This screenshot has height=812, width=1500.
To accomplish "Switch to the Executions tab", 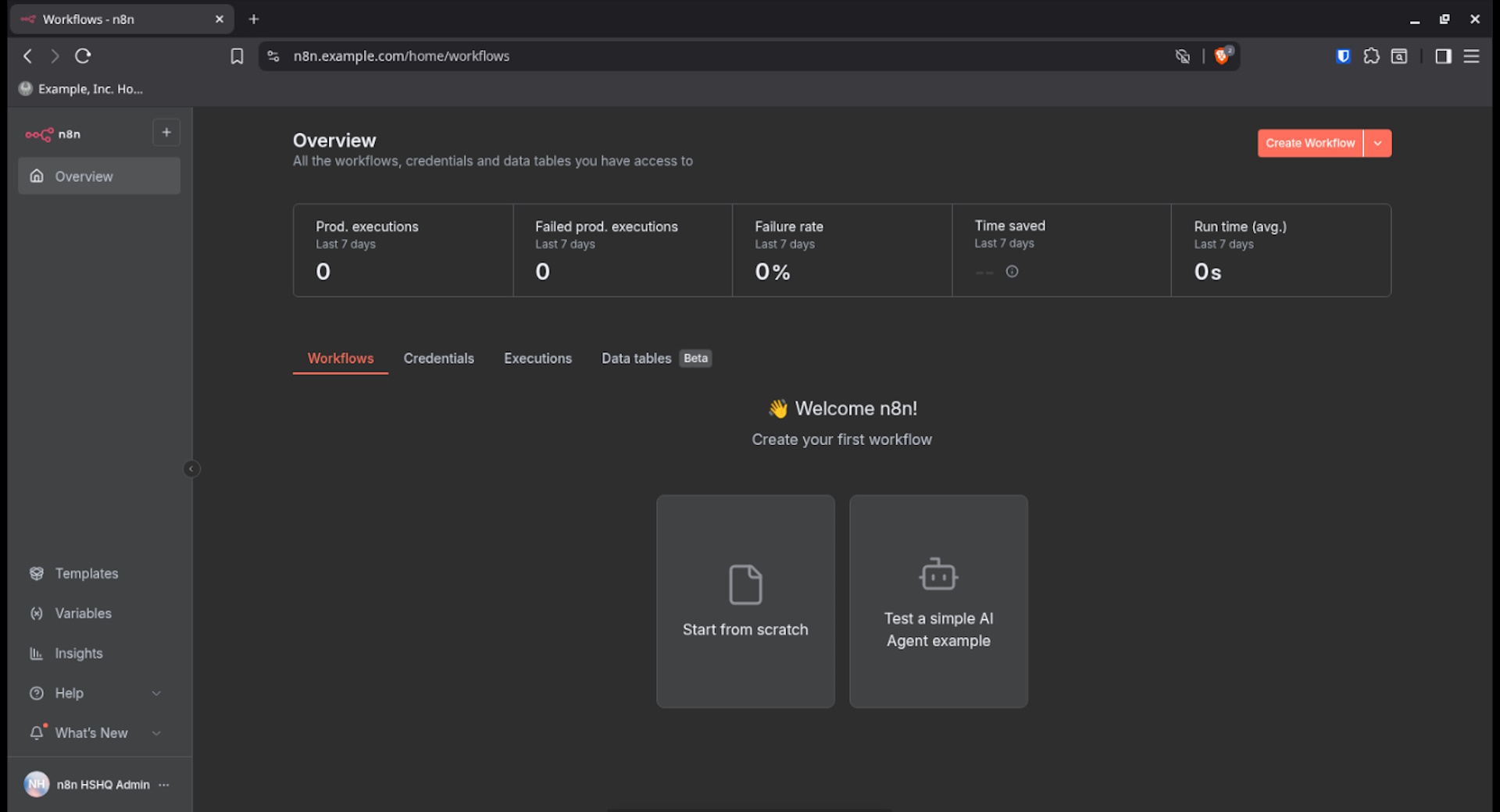I will tap(537, 358).
